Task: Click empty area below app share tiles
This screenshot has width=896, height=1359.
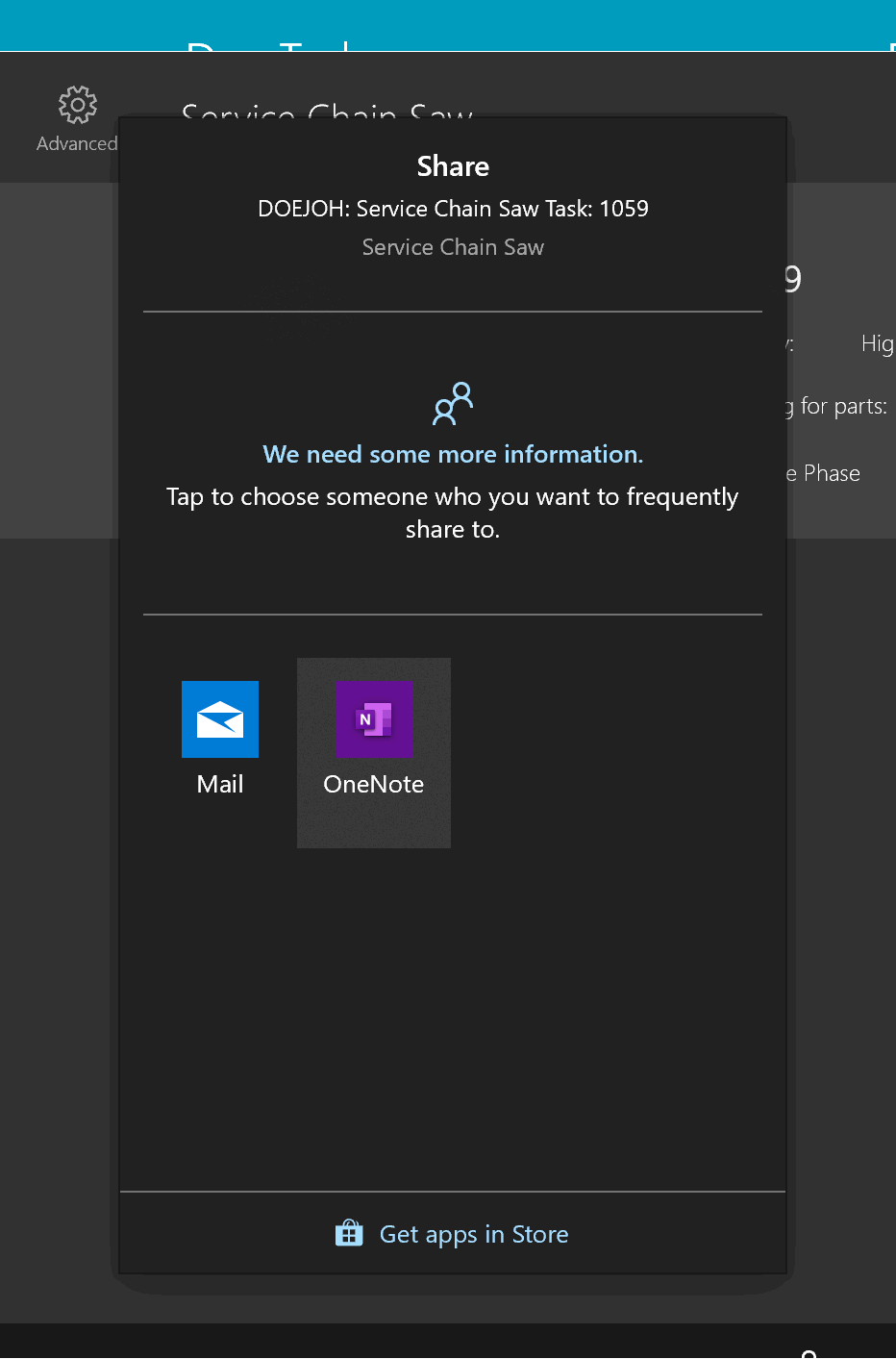Action: [x=453, y=1010]
